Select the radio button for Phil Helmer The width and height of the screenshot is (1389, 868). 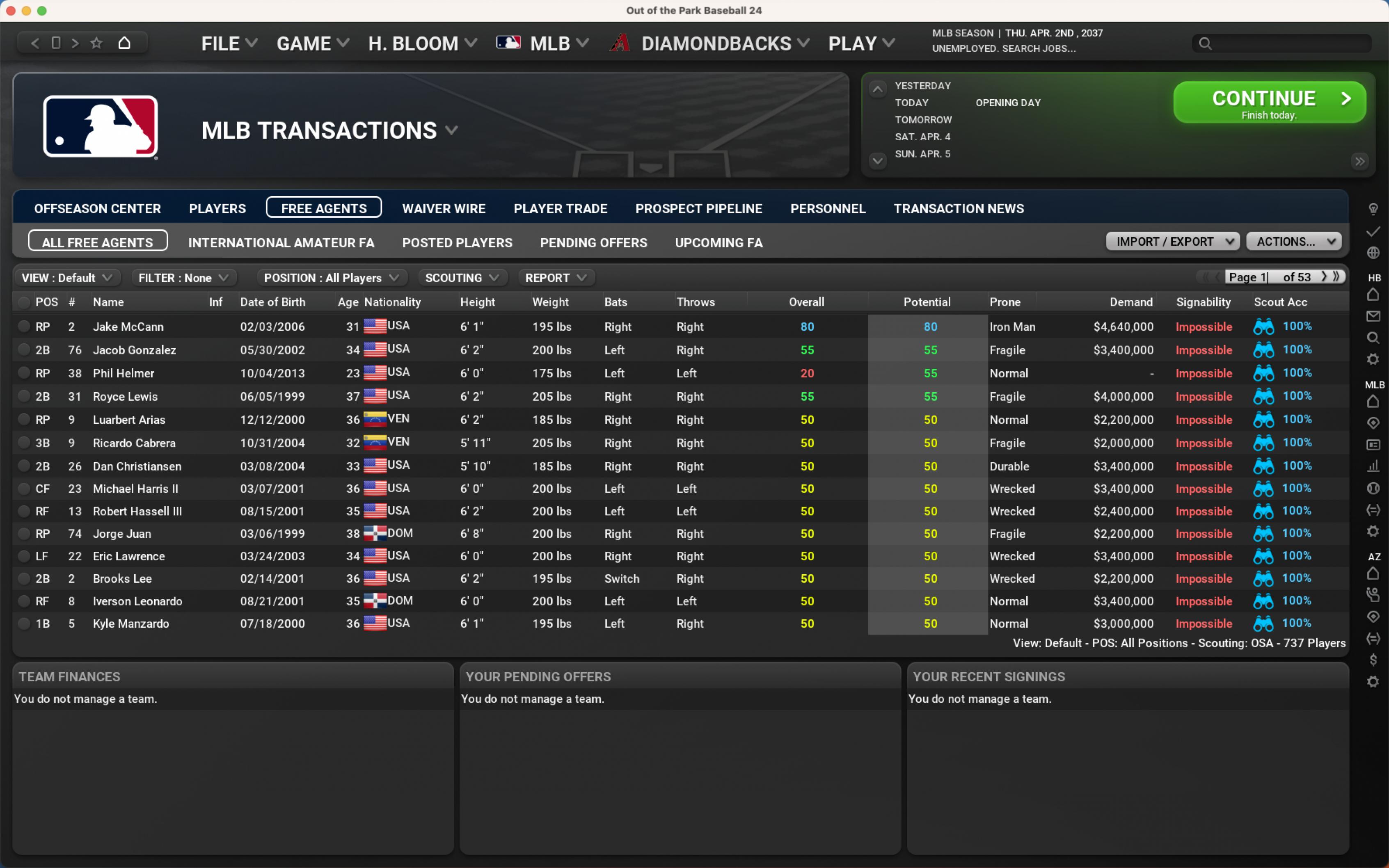[23, 373]
